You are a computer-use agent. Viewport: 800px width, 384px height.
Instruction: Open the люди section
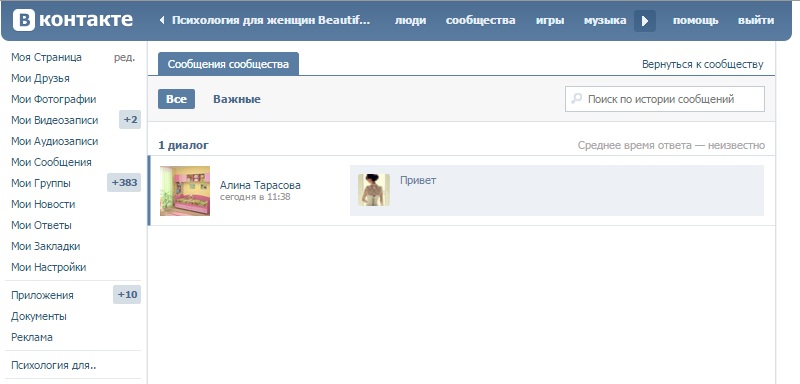(411, 20)
